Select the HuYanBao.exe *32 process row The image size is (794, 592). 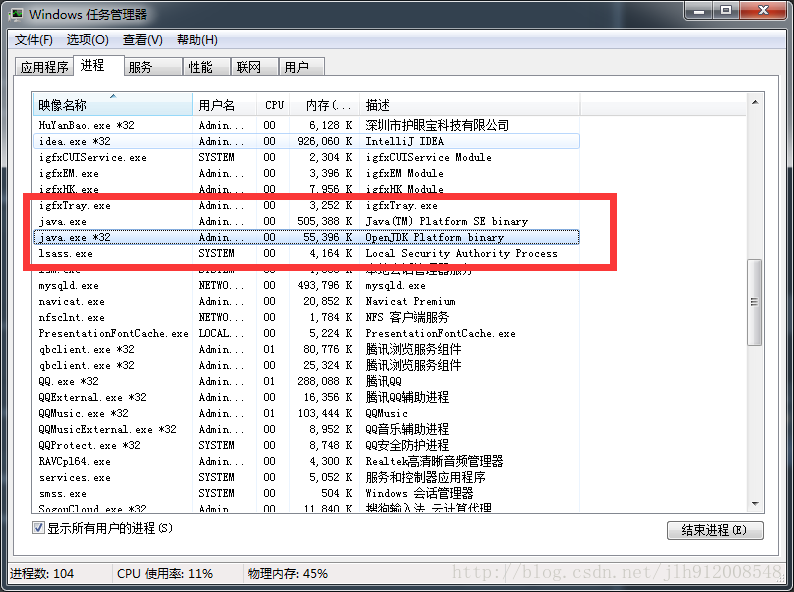click(306, 125)
